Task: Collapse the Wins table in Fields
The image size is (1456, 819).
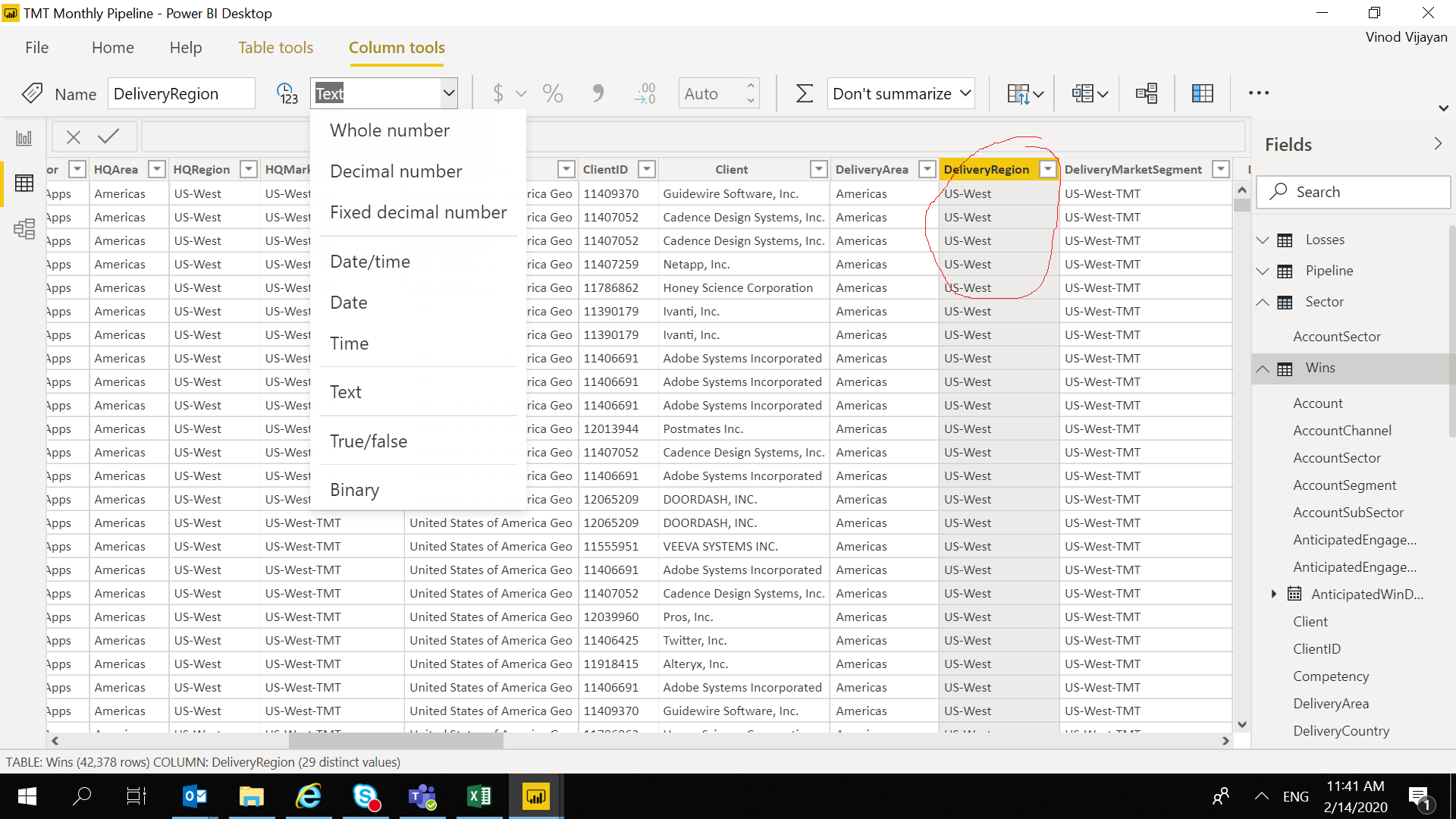Action: coord(1263,369)
